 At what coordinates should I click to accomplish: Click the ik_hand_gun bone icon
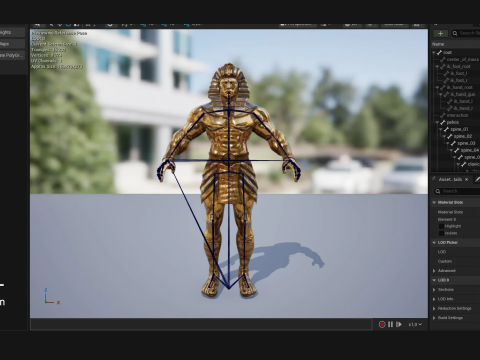point(446,94)
